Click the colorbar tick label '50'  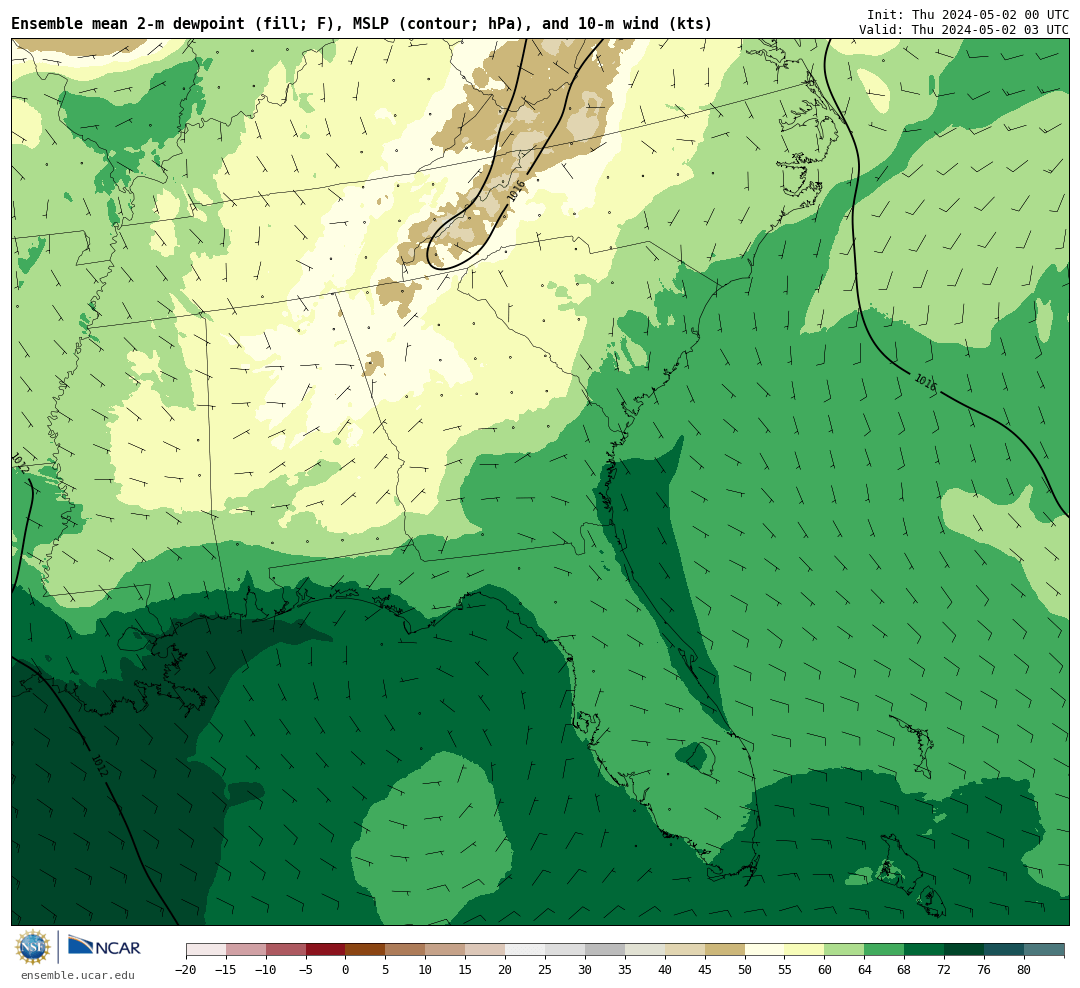(x=745, y=970)
